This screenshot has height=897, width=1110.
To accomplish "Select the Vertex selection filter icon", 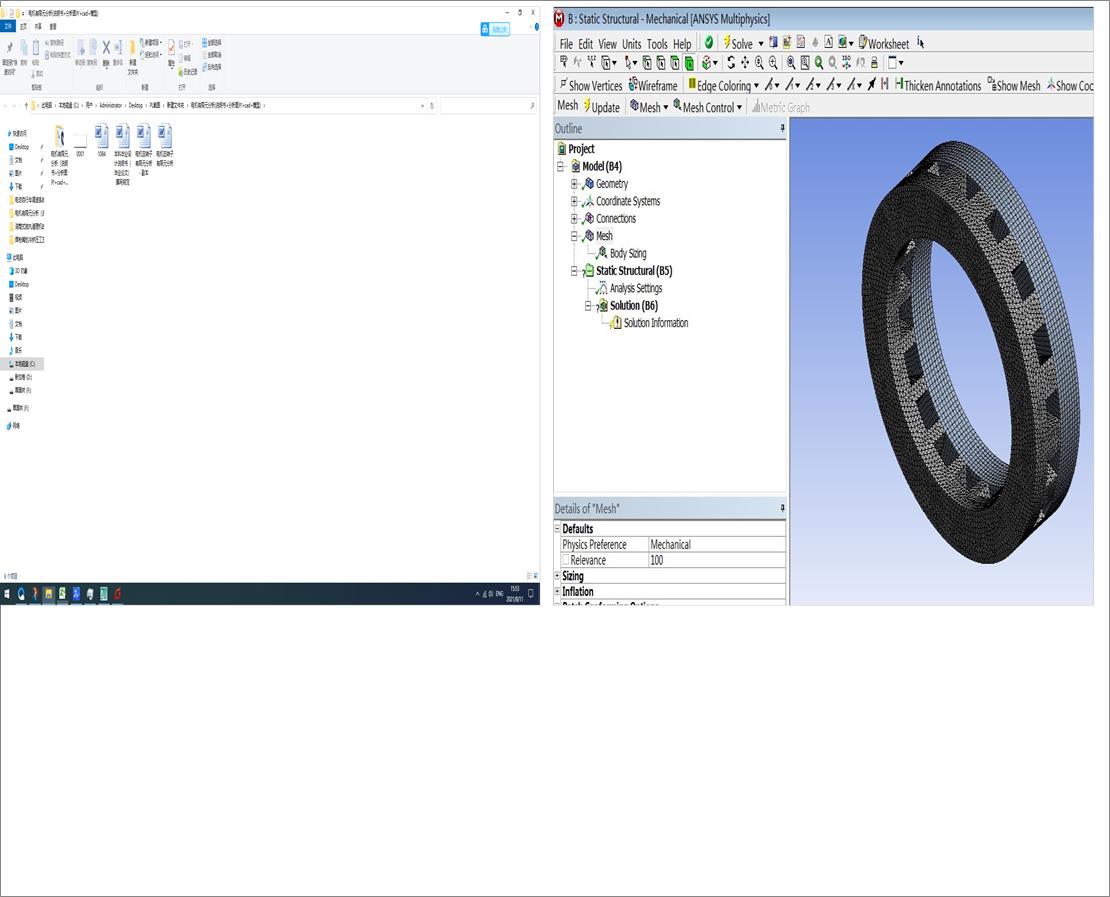I will [646, 63].
